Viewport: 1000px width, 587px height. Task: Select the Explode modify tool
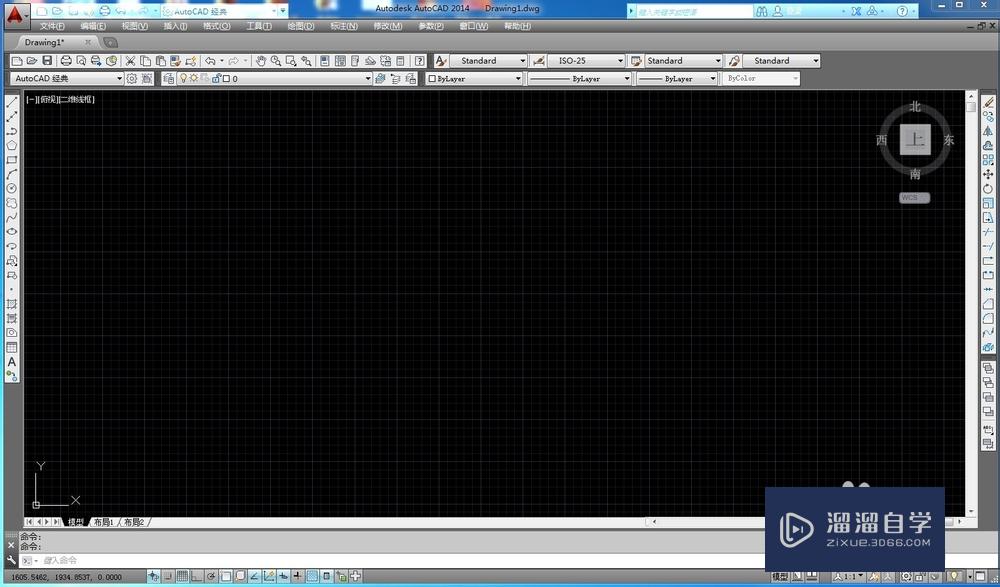pos(988,348)
